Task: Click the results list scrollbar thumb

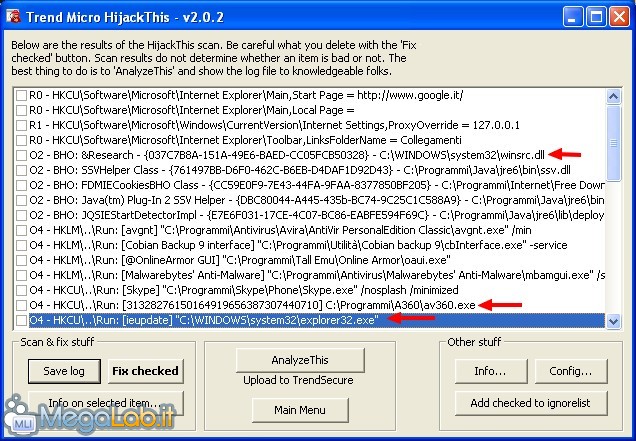Action: (613, 143)
